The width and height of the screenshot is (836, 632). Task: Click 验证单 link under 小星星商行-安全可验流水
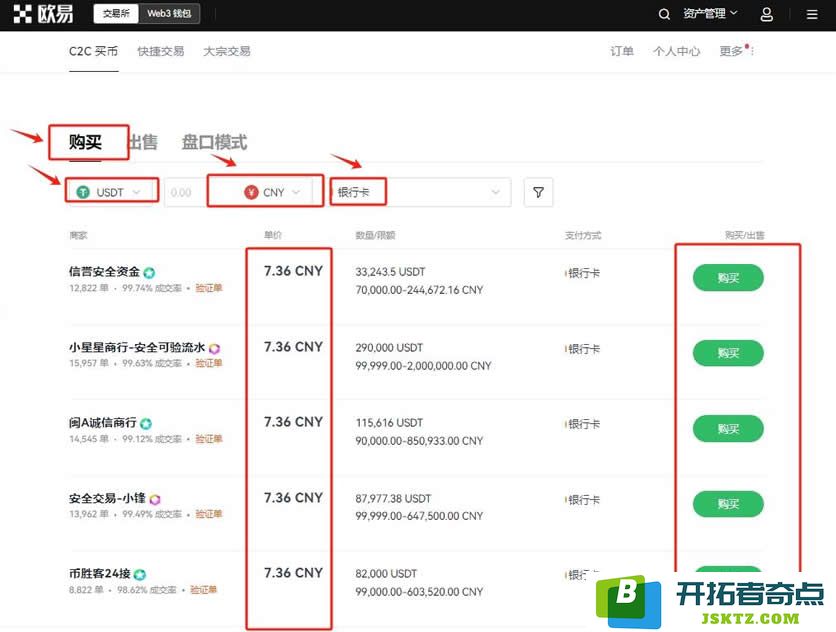click(x=208, y=363)
